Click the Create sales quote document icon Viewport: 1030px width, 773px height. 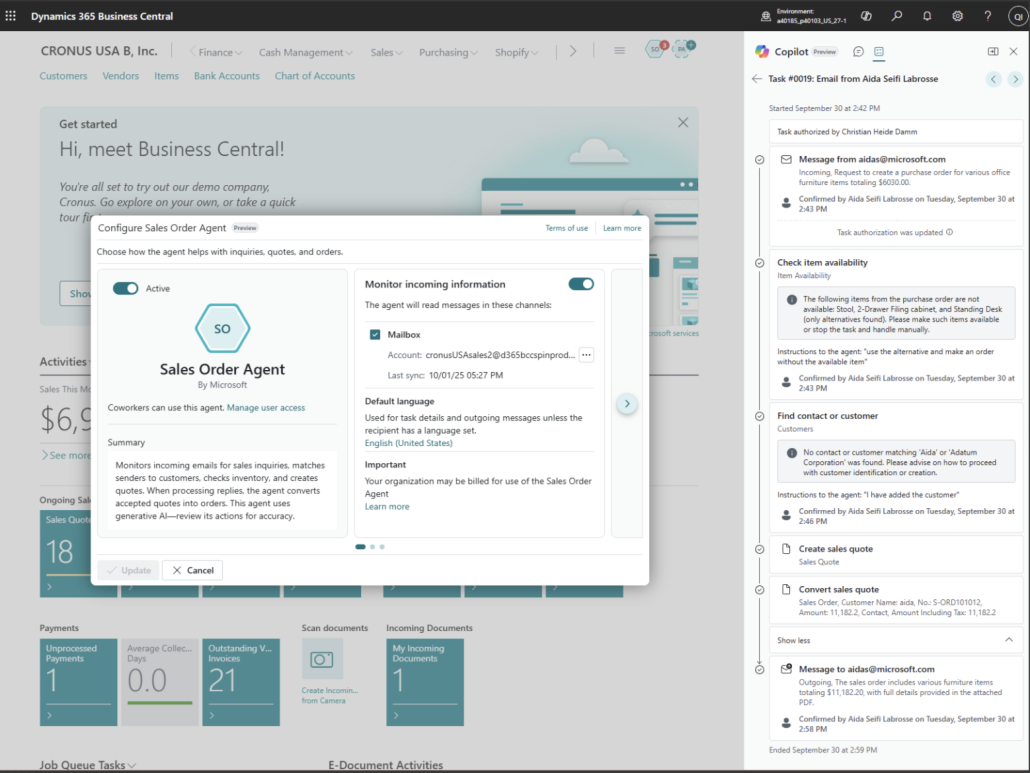pyautogui.click(x=786, y=548)
